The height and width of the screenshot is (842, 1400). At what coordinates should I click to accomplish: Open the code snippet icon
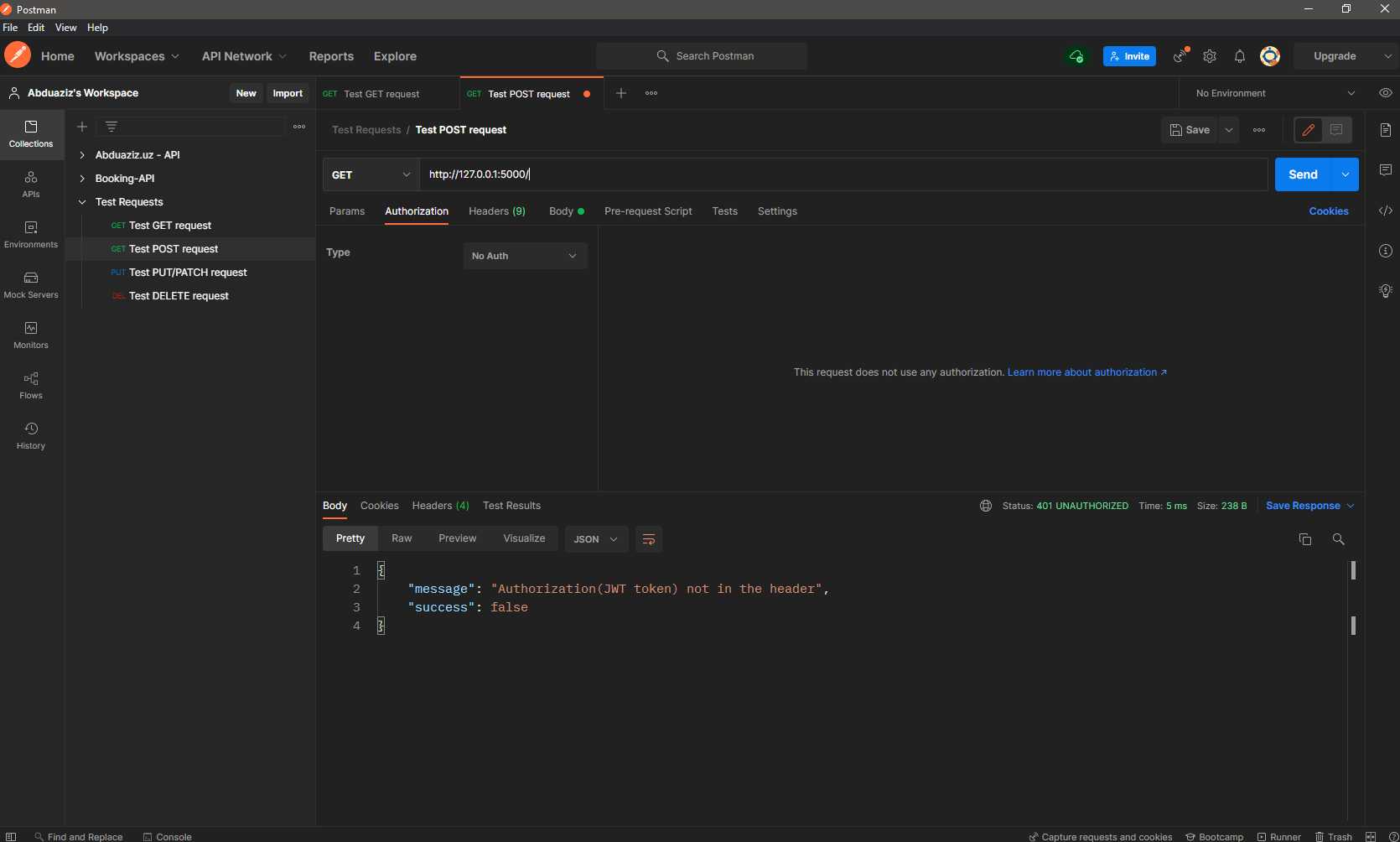click(1386, 210)
